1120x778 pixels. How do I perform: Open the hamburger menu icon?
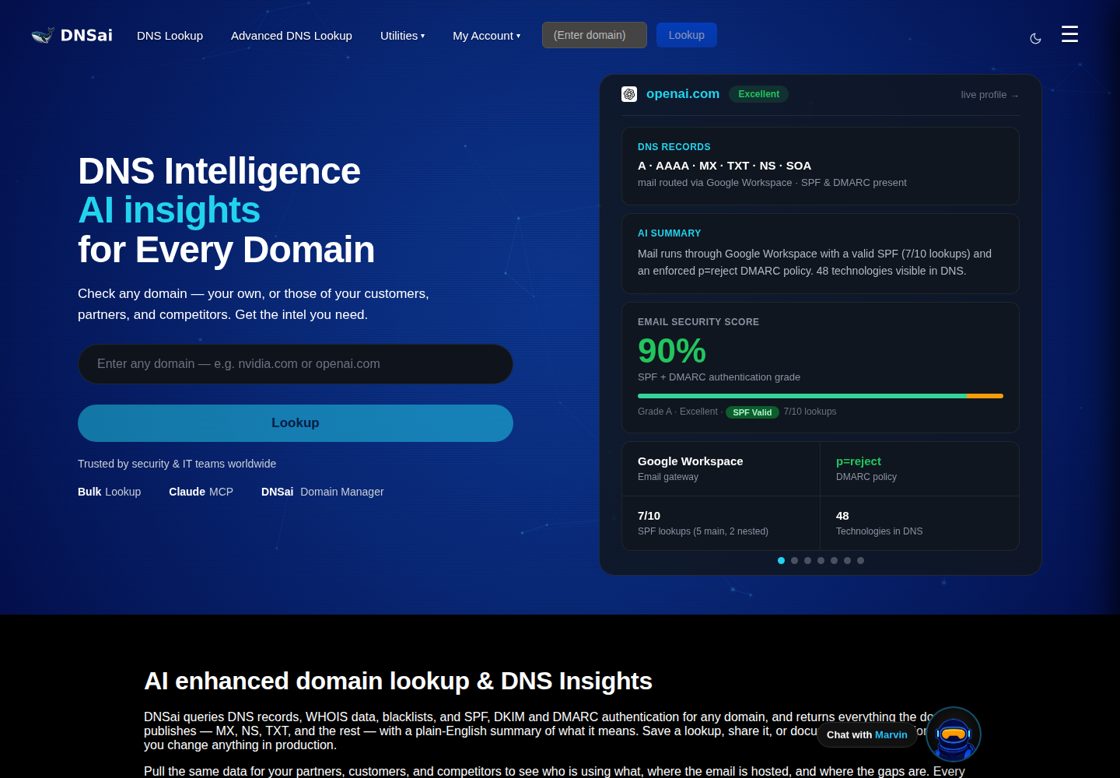tap(1069, 34)
